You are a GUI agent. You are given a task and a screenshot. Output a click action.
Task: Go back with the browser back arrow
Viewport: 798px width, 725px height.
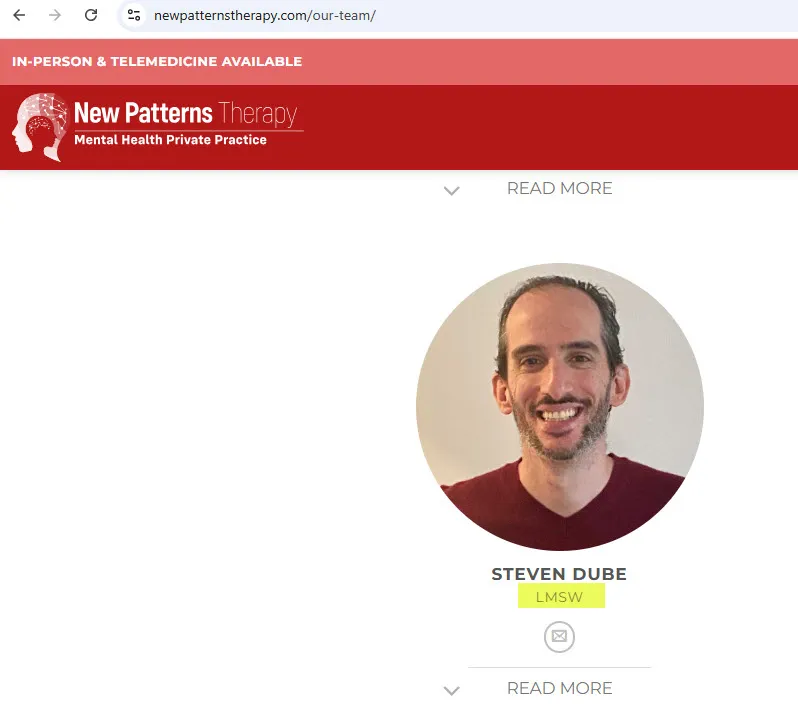19,15
